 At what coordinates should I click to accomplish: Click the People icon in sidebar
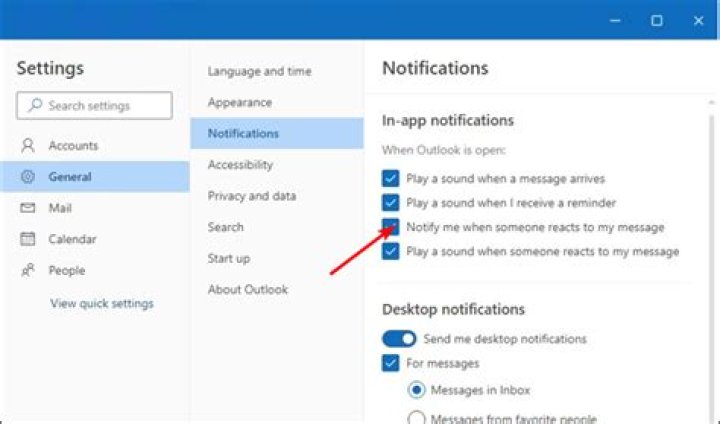pos(28,270)
